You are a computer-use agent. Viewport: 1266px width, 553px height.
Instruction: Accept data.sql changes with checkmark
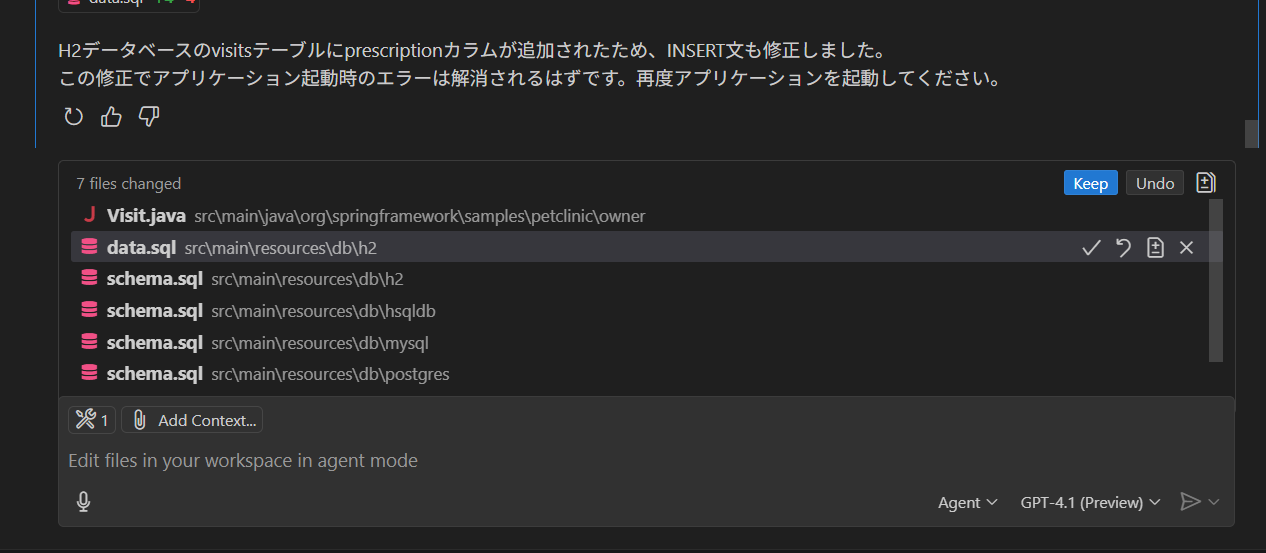(1091, 248)
